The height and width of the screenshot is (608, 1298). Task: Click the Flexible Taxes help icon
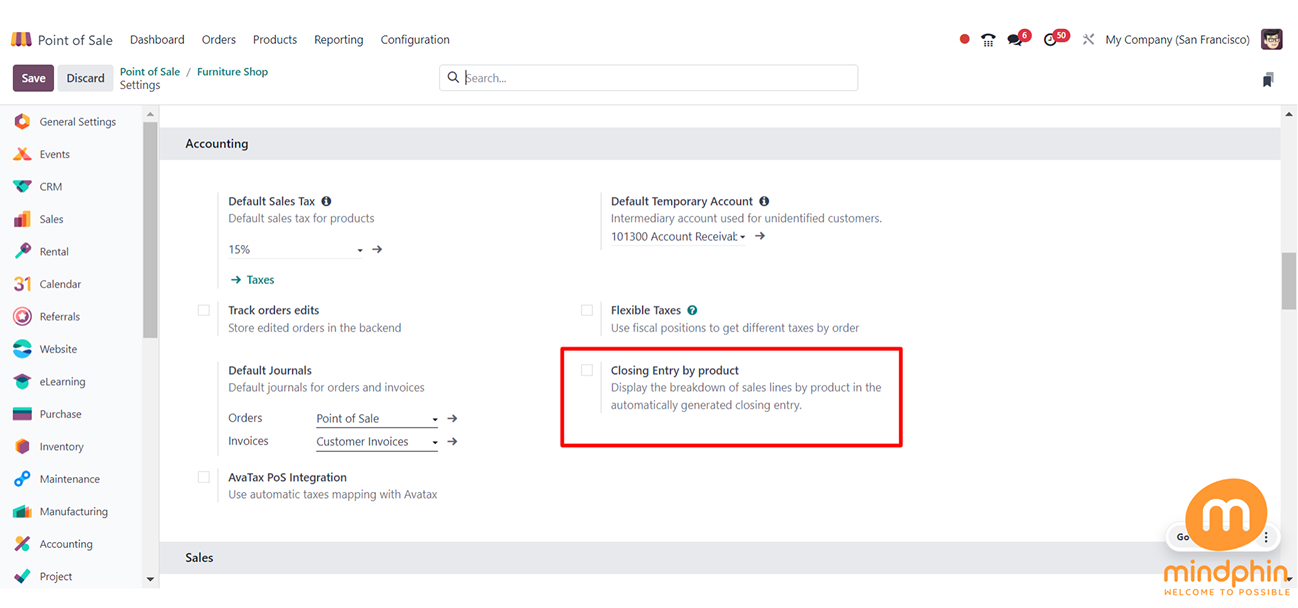(x=692, y=311)
